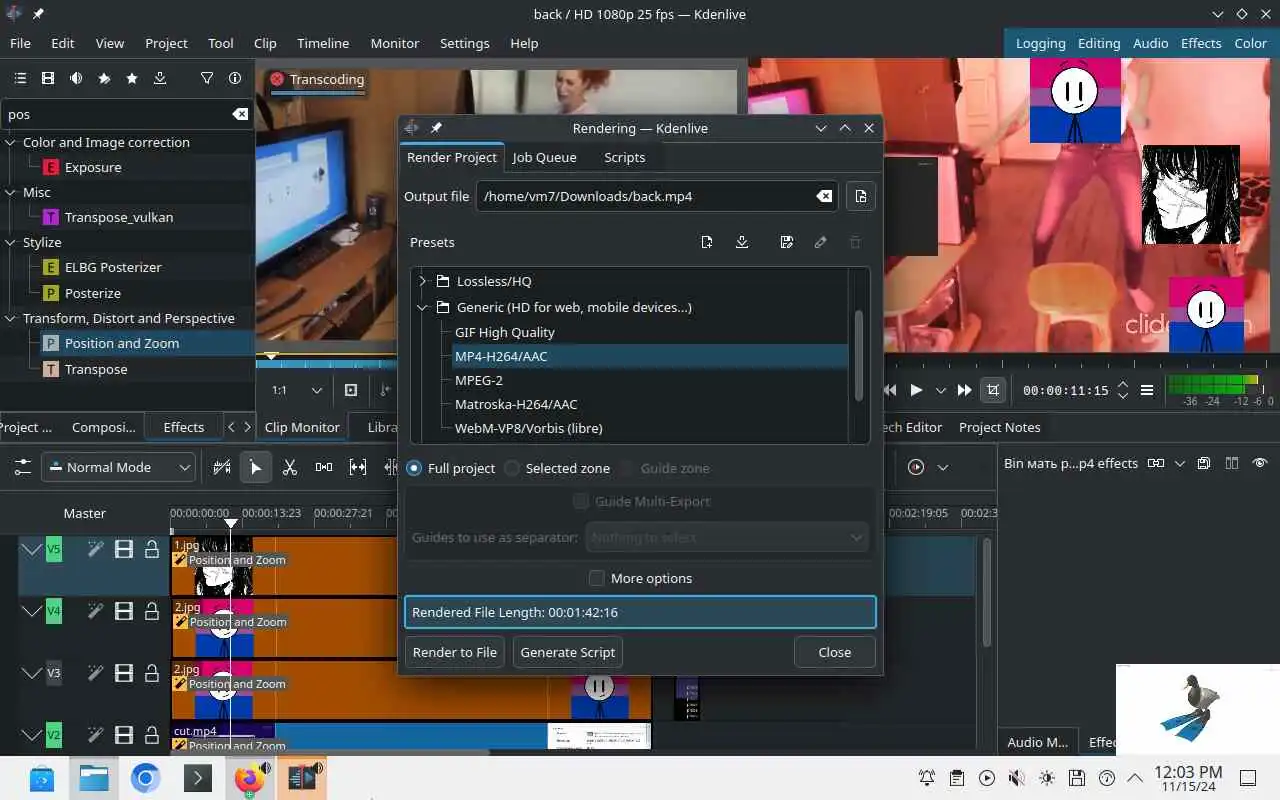Switch to Job Queue tab
The height and width of the screenshot is (800, 1280).
pyautogui.click(x=544, y=157)
